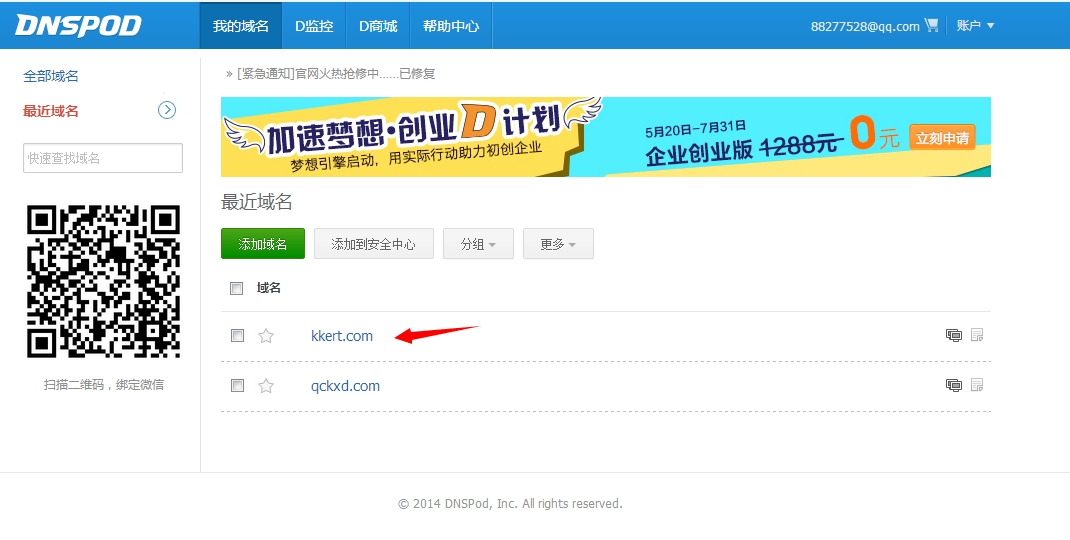Tick the select-all 域名 checkbox
Screen dimensions: 1070x540
(237, 288)
